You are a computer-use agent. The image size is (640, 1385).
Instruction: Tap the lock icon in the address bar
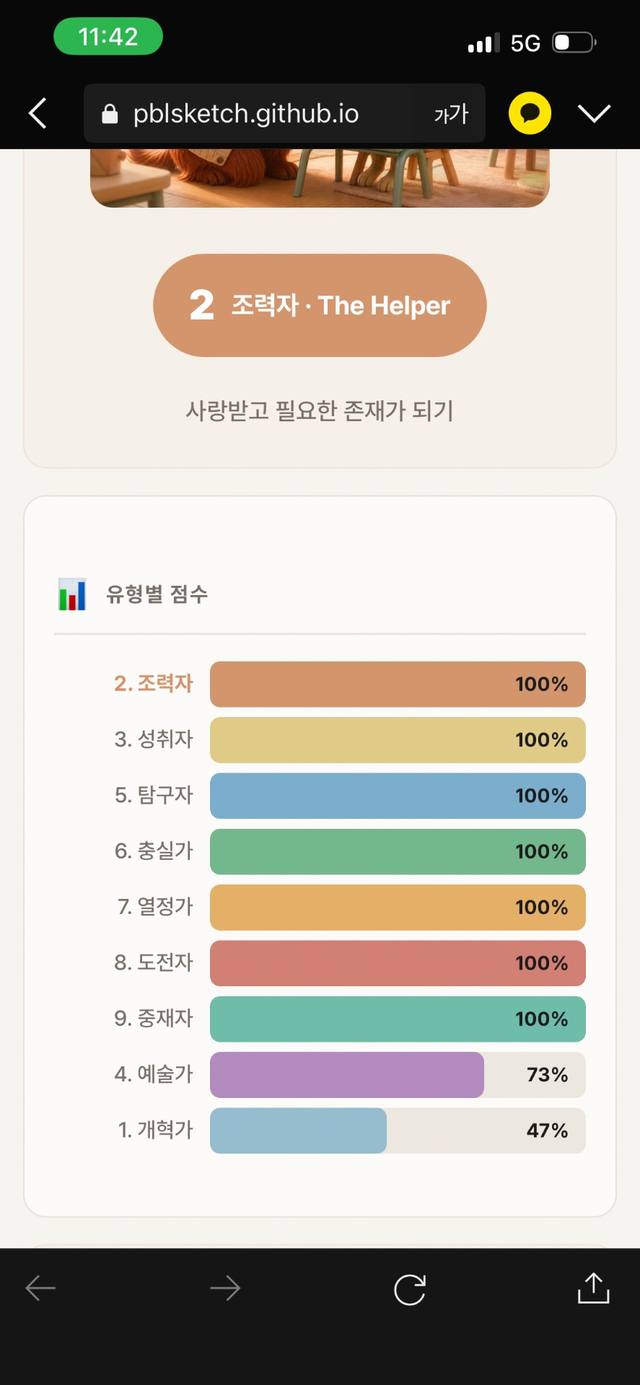[x=111, y=114]
